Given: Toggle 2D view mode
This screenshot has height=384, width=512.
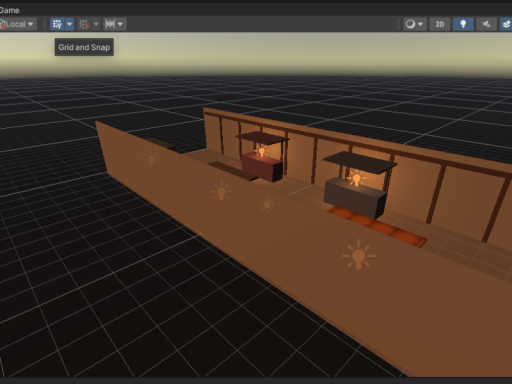Looking at the screenshot, I should pyautogui.click(x=440, y=24).
